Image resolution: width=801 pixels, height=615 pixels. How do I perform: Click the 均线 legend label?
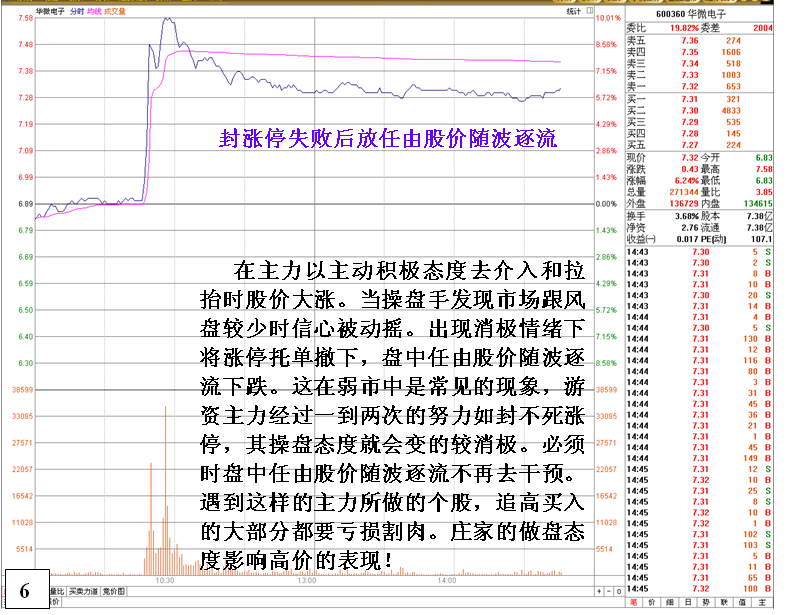94,11
